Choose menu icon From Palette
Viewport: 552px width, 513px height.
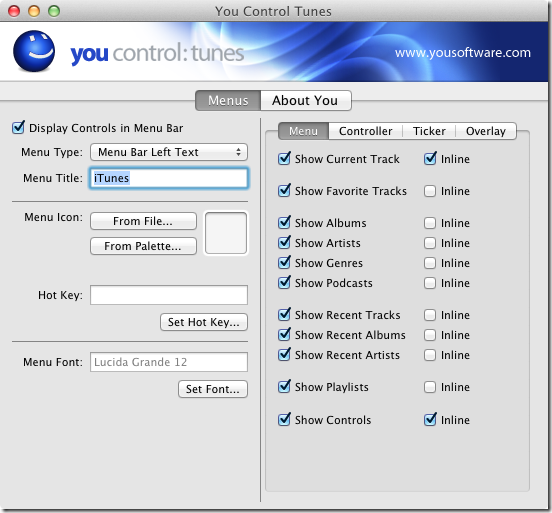tap(143, 246)
